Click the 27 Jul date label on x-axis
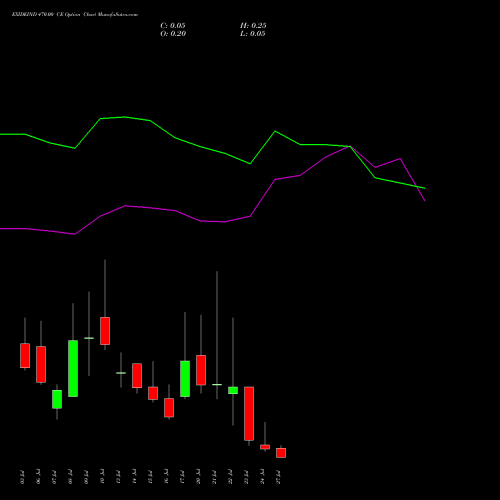 pyautogui.click(x=278, y=477)
